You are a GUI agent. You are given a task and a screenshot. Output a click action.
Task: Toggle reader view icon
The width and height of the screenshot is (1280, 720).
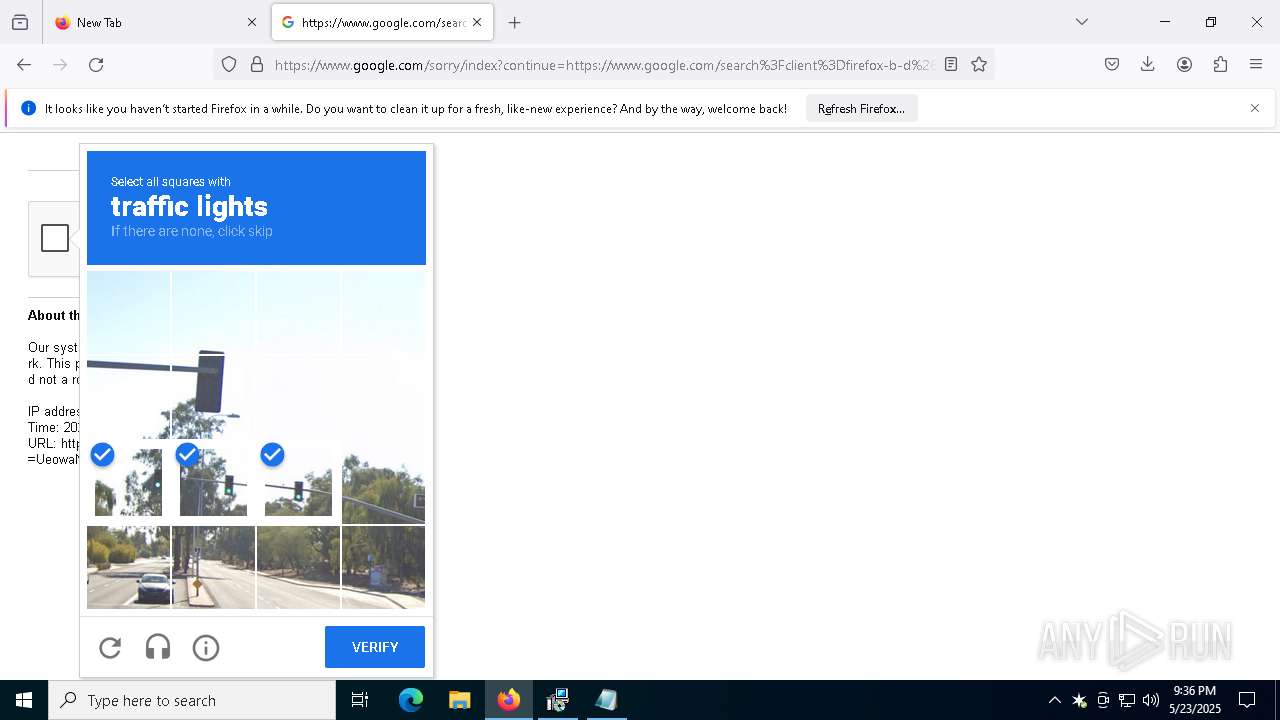point(951,65)
